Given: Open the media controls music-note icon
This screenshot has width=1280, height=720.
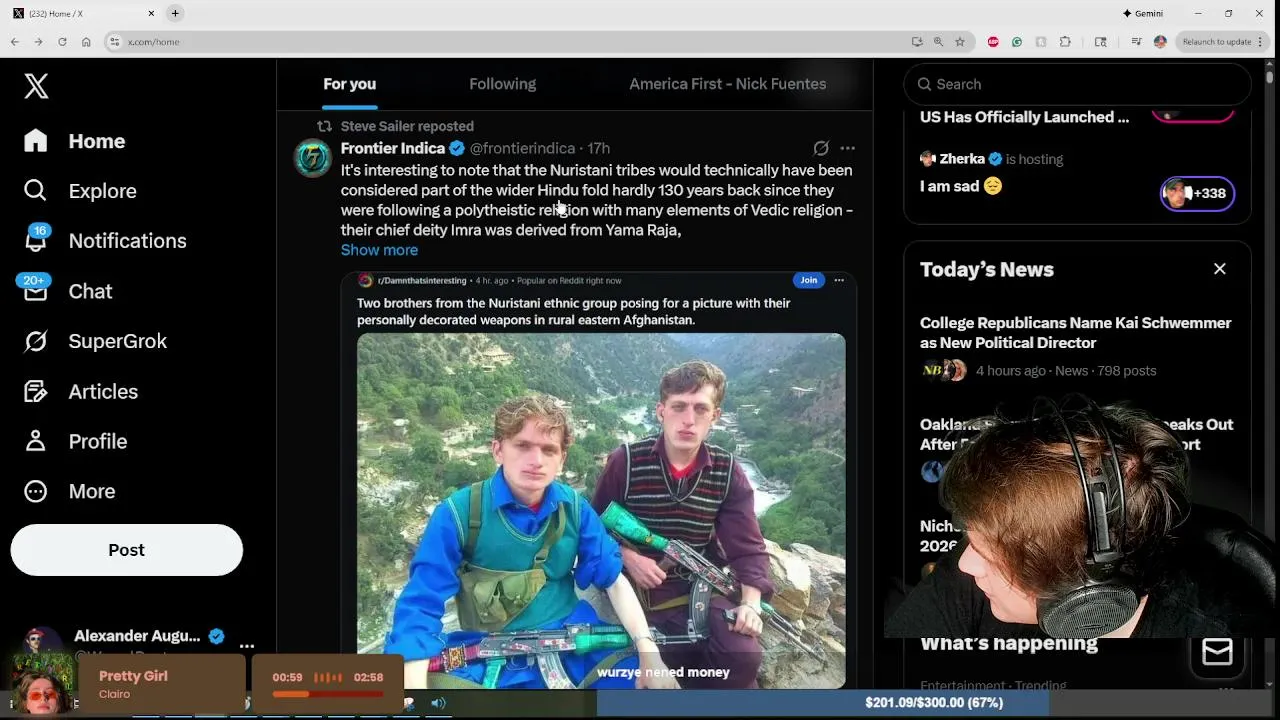Looking at the screenshot, I should (x=1136, y=42).
